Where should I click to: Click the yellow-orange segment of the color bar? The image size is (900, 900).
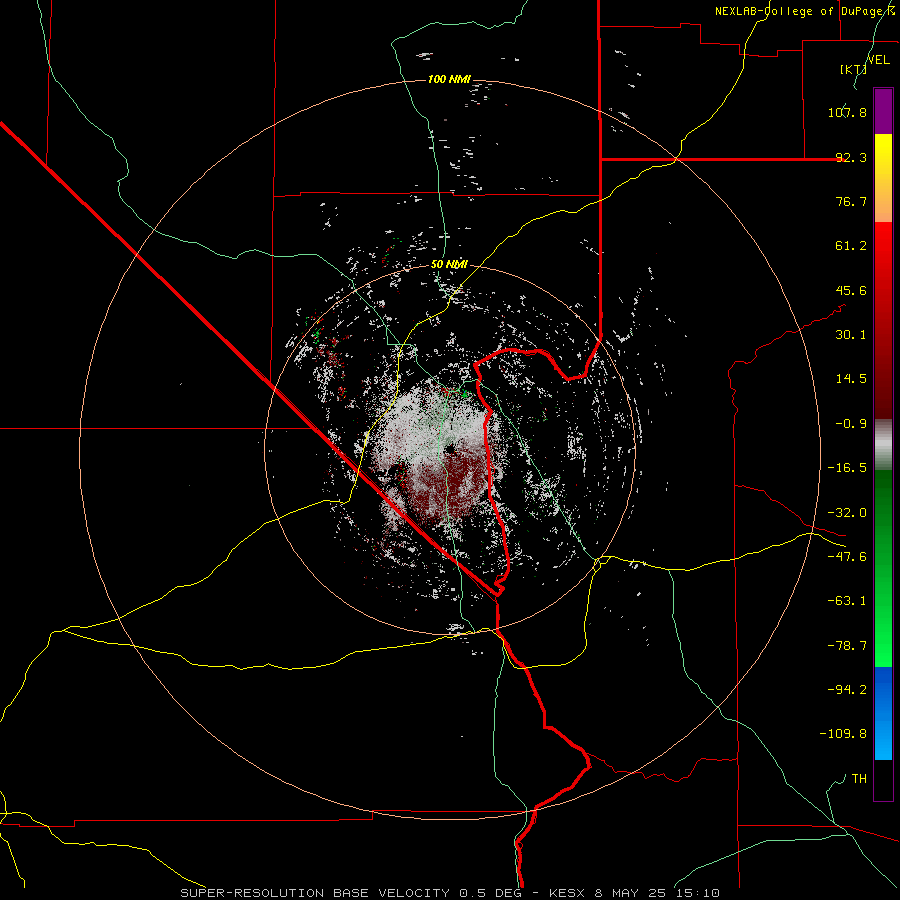[883, 178]
